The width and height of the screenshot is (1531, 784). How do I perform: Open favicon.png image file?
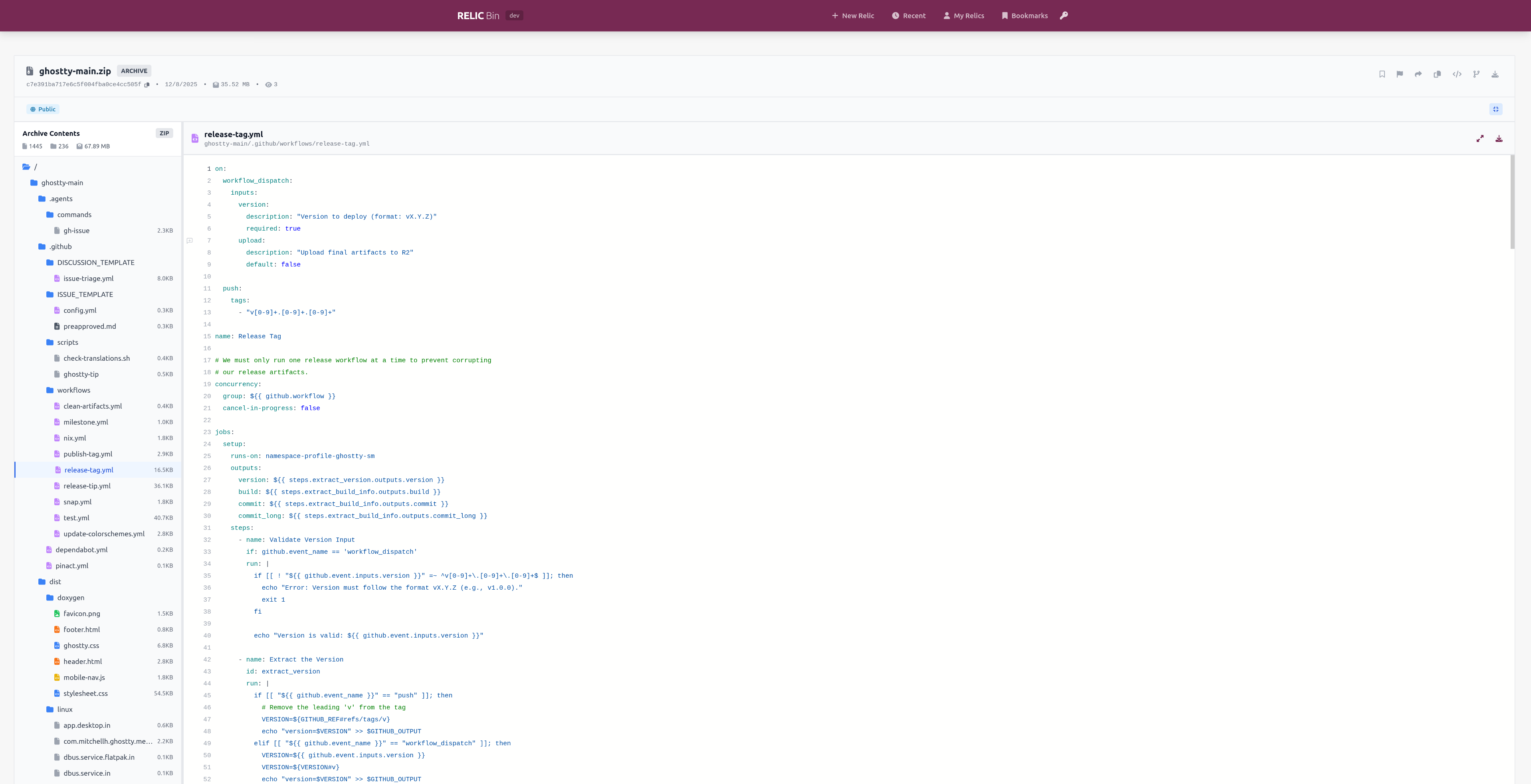97,614
